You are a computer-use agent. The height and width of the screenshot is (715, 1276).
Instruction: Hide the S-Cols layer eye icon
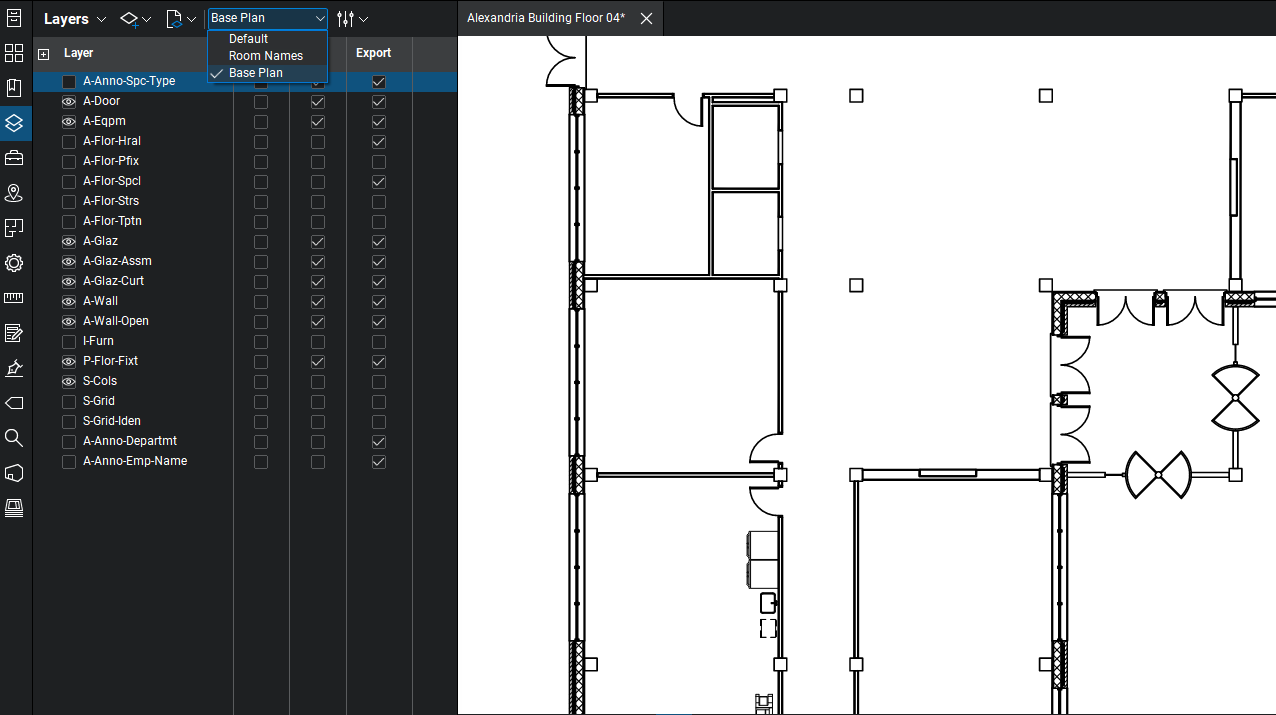pyautogui.click(x=69, y=381)
